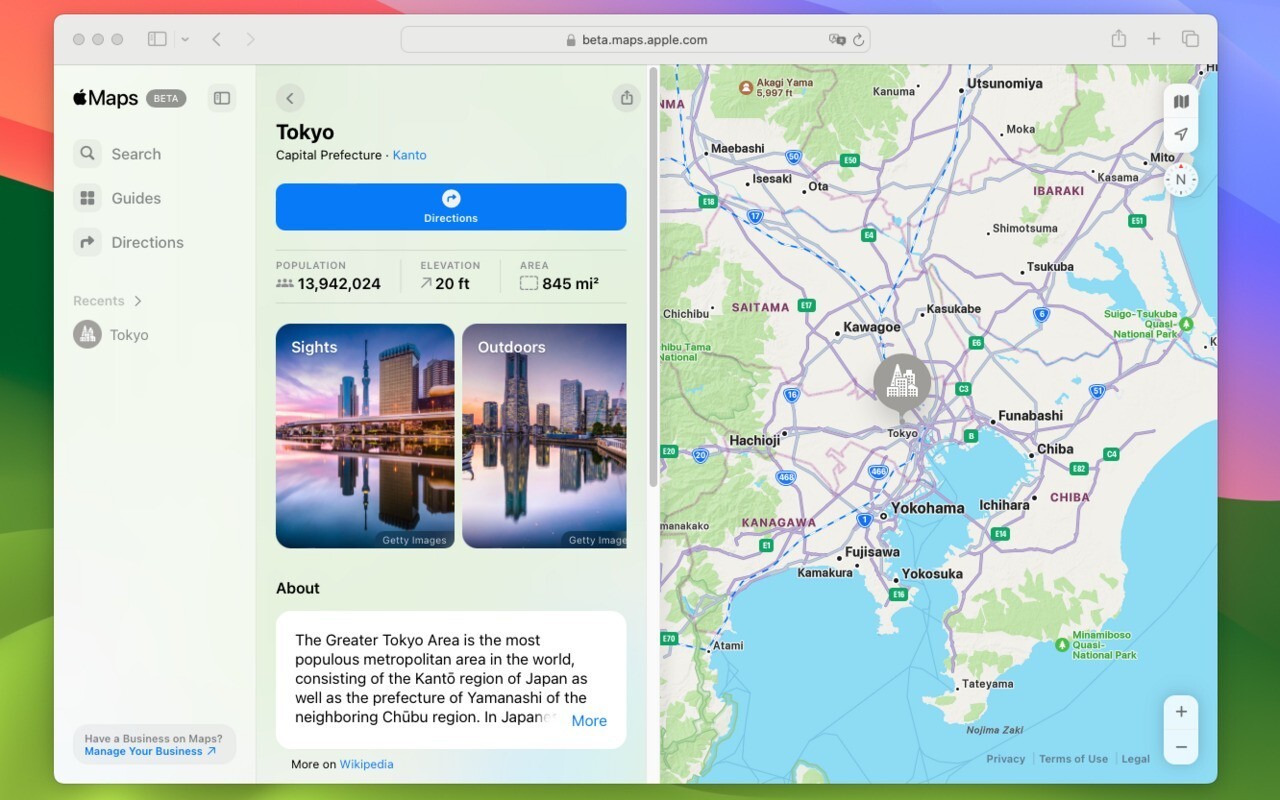Open the Kanto region link
This screenshot has width=1280, height=800.
tap(409, 155)
